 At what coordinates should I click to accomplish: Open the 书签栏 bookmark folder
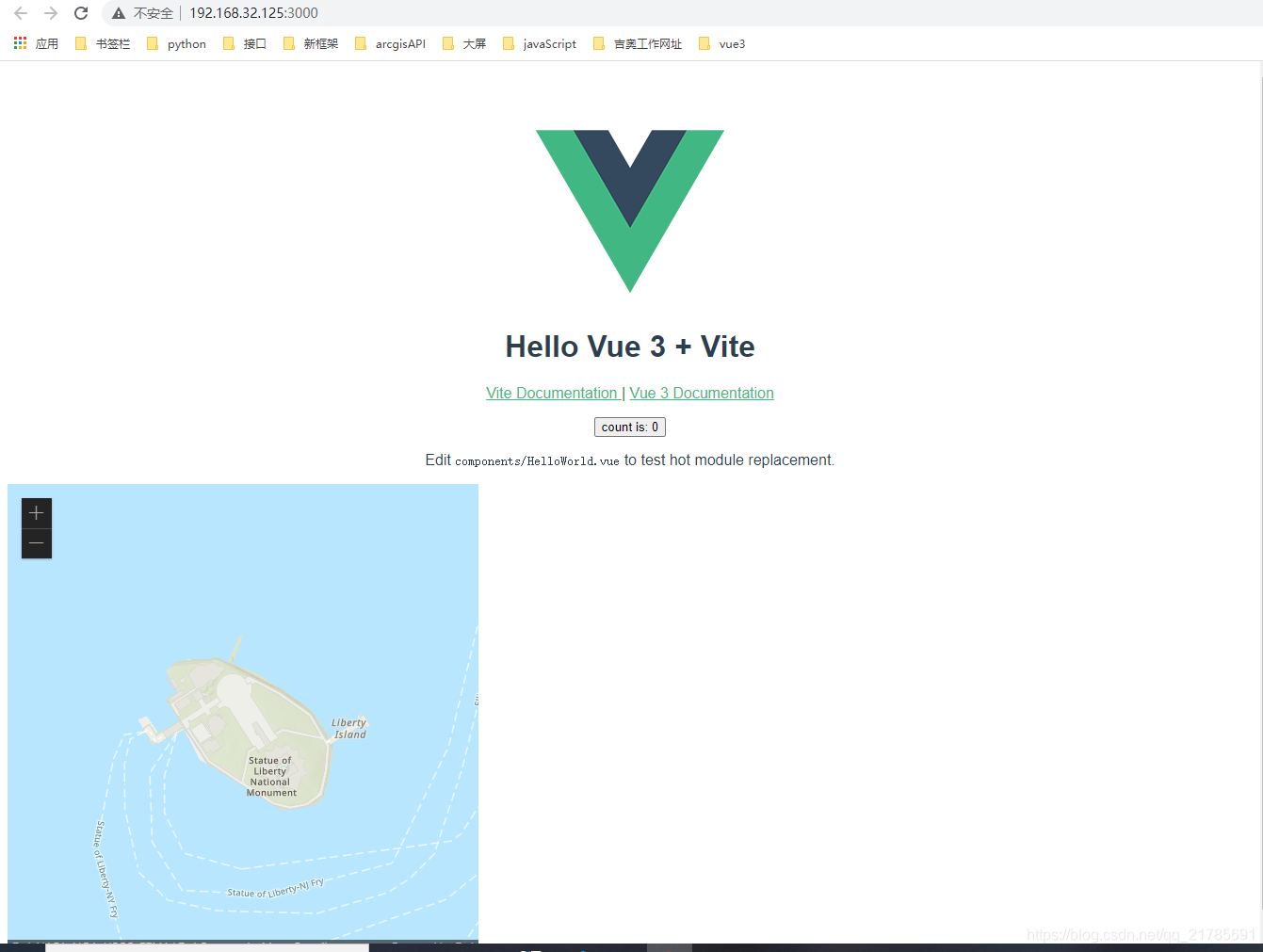point(103,43)
